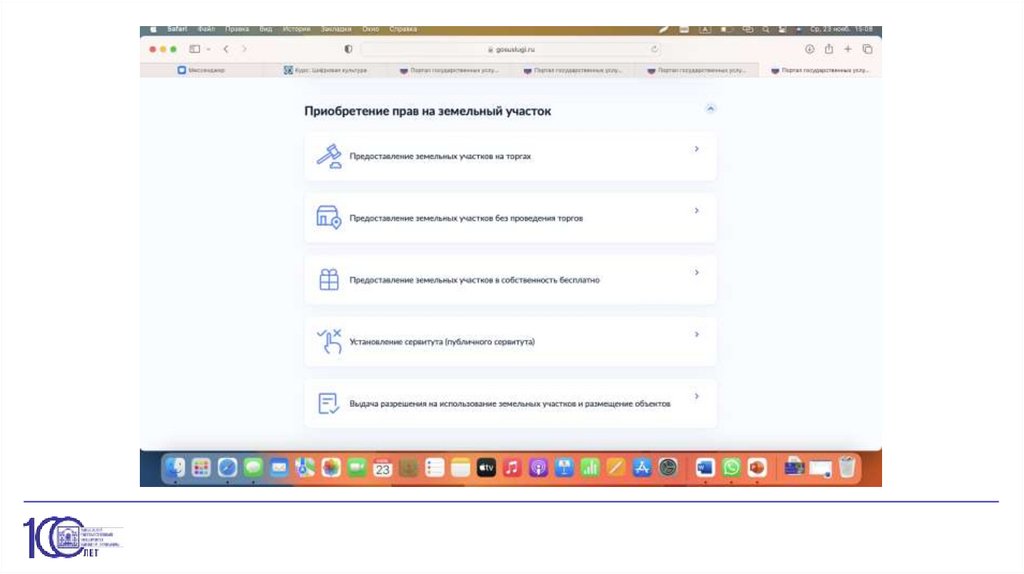Expand arrow for 'Установление сервитута' row
Viewport: 1024px width, 574px height.
coord(697,334)
